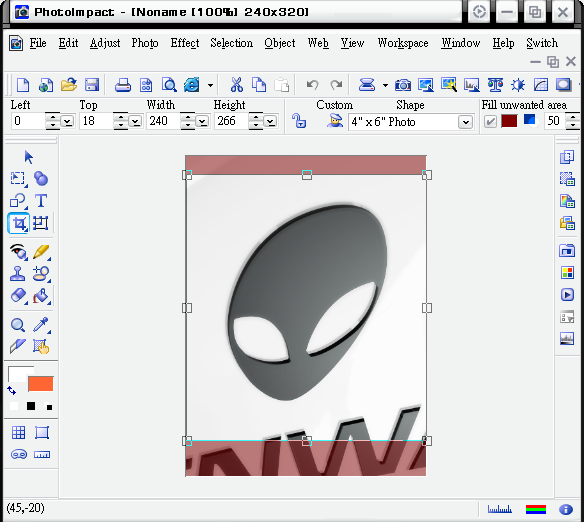This screenshot has height=522, width=584.
Task: Click the Width value field showing 240
Action: [x=164, y=121]
